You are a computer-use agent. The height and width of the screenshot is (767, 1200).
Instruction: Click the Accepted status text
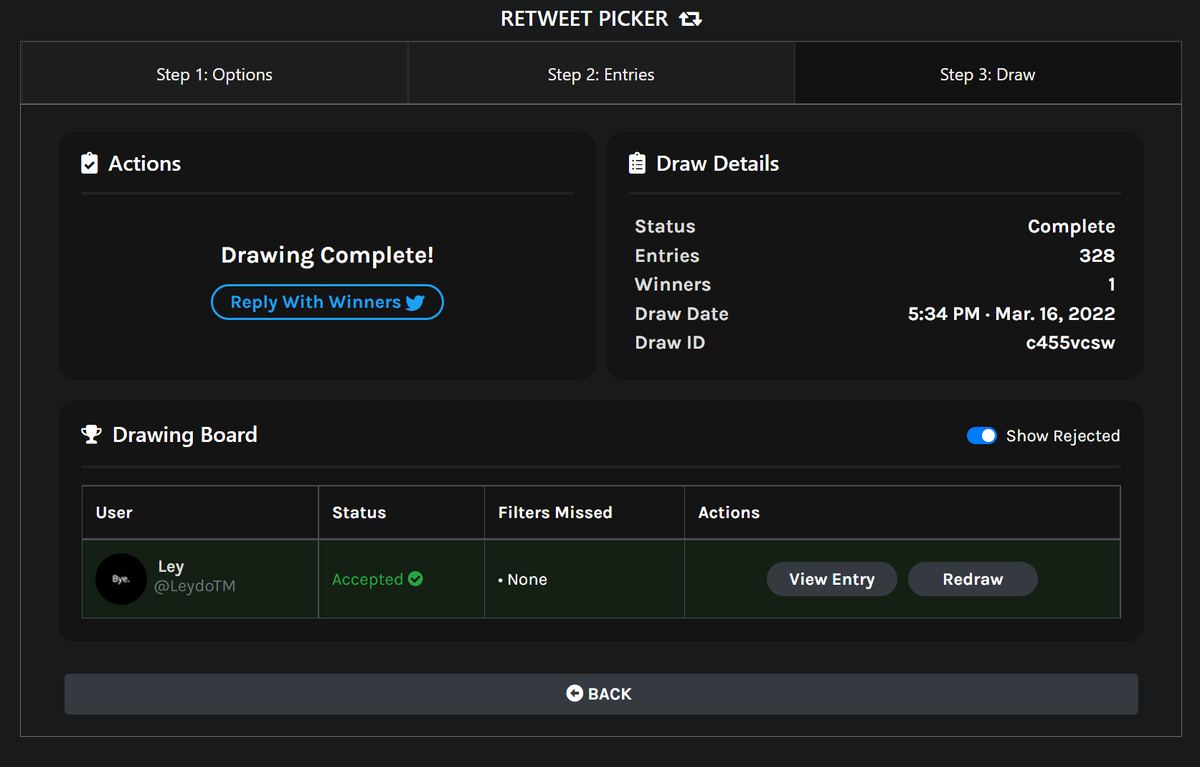367,579
